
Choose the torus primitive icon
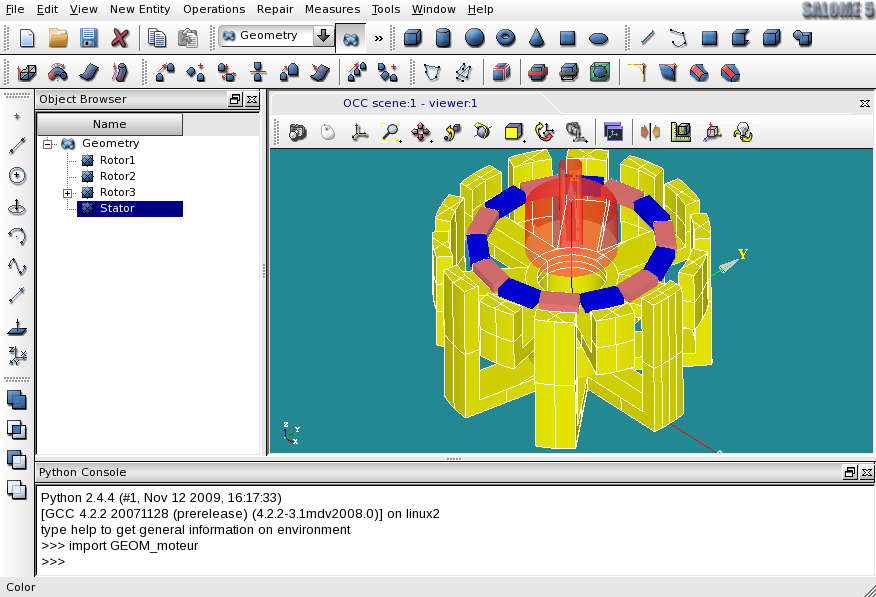(x=506, y=38)
